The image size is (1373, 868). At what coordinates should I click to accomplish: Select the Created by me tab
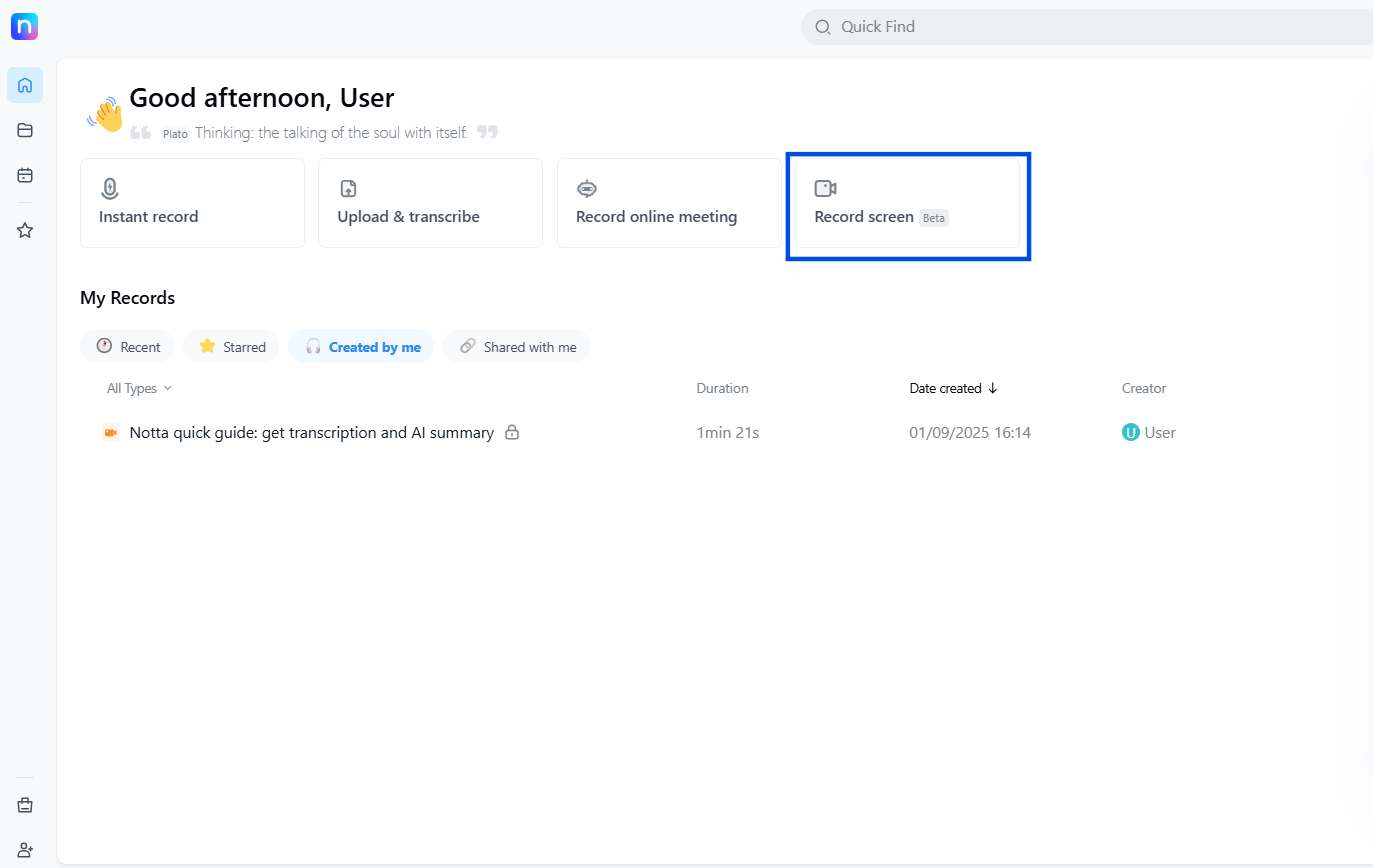361,347
